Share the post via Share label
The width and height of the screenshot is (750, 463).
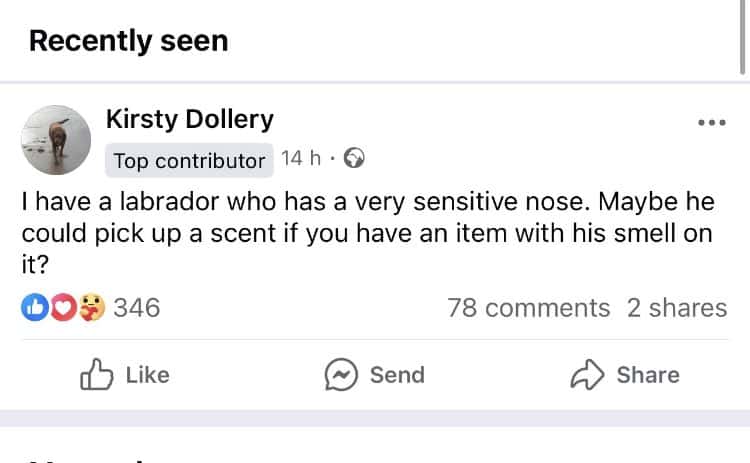click(x=648, y=375)
